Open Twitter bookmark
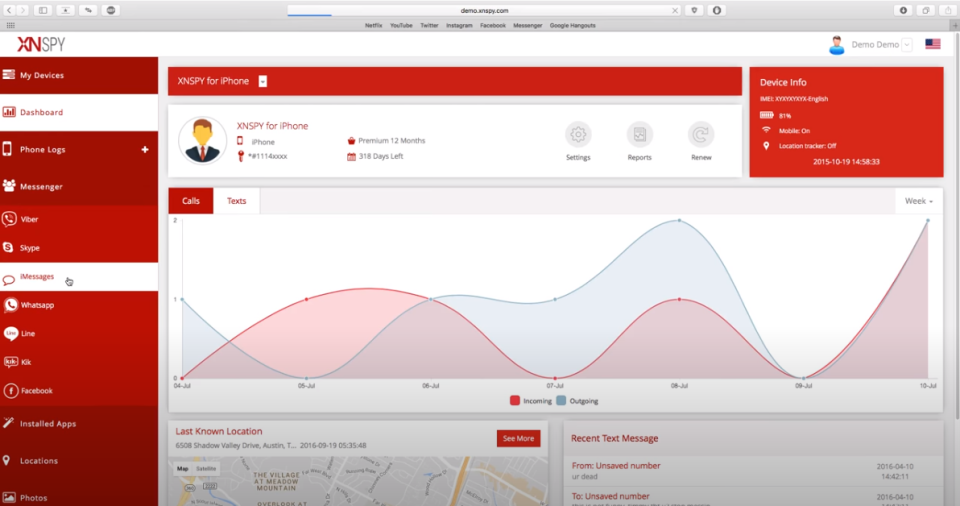The width and height of the screenshot is (960, 506). [x=429, y=26]
